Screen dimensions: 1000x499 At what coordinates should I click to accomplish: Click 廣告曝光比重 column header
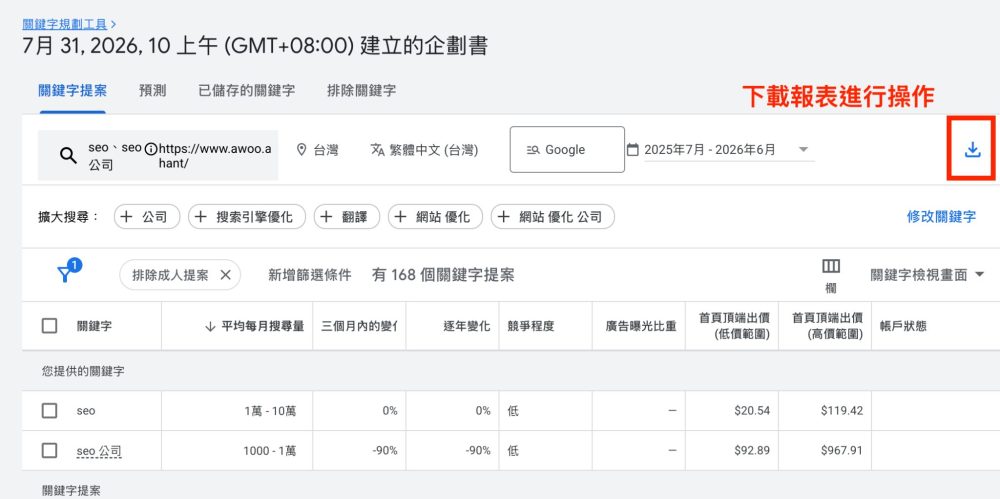point(641,326)
